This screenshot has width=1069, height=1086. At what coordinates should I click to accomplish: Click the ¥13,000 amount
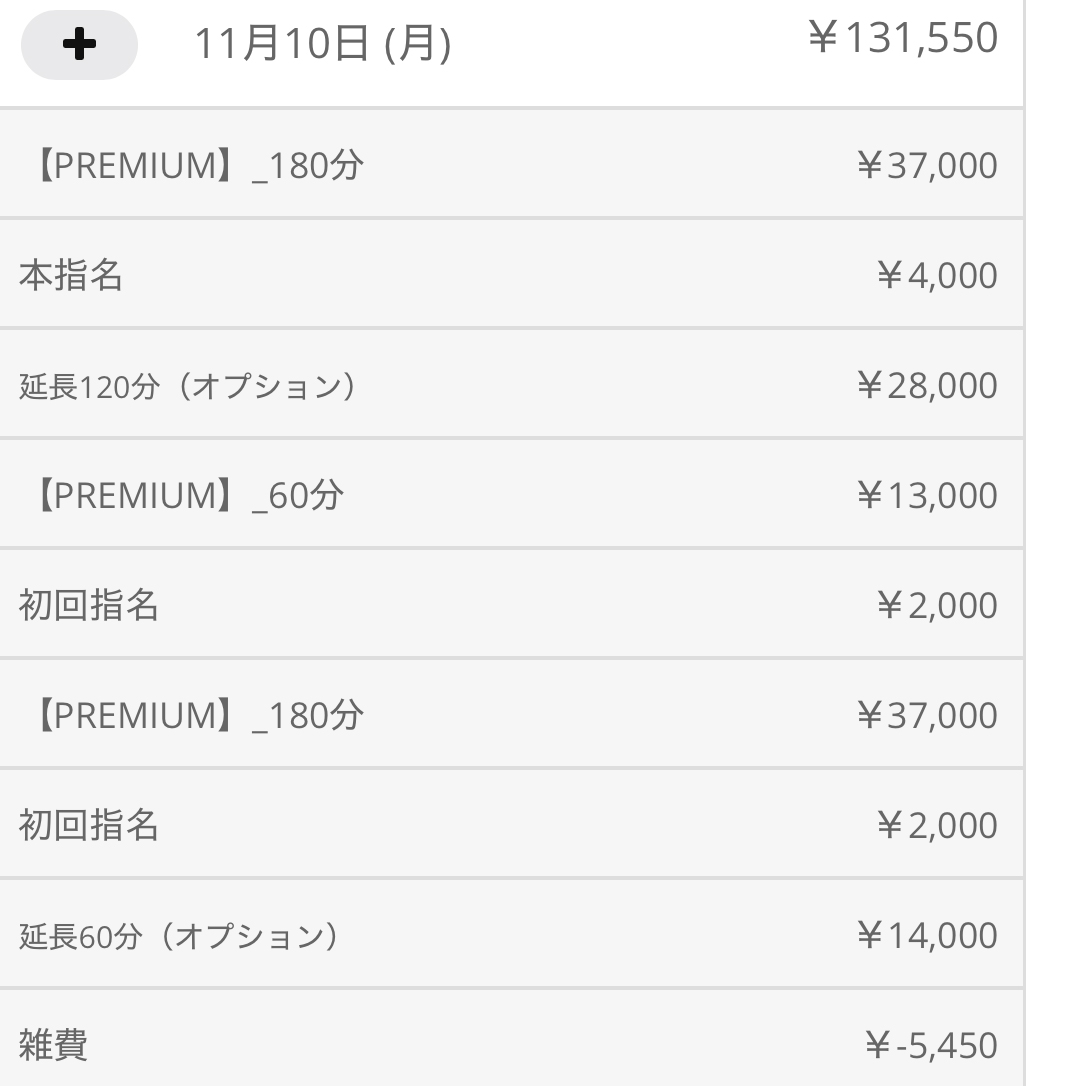tap(926, 496)
